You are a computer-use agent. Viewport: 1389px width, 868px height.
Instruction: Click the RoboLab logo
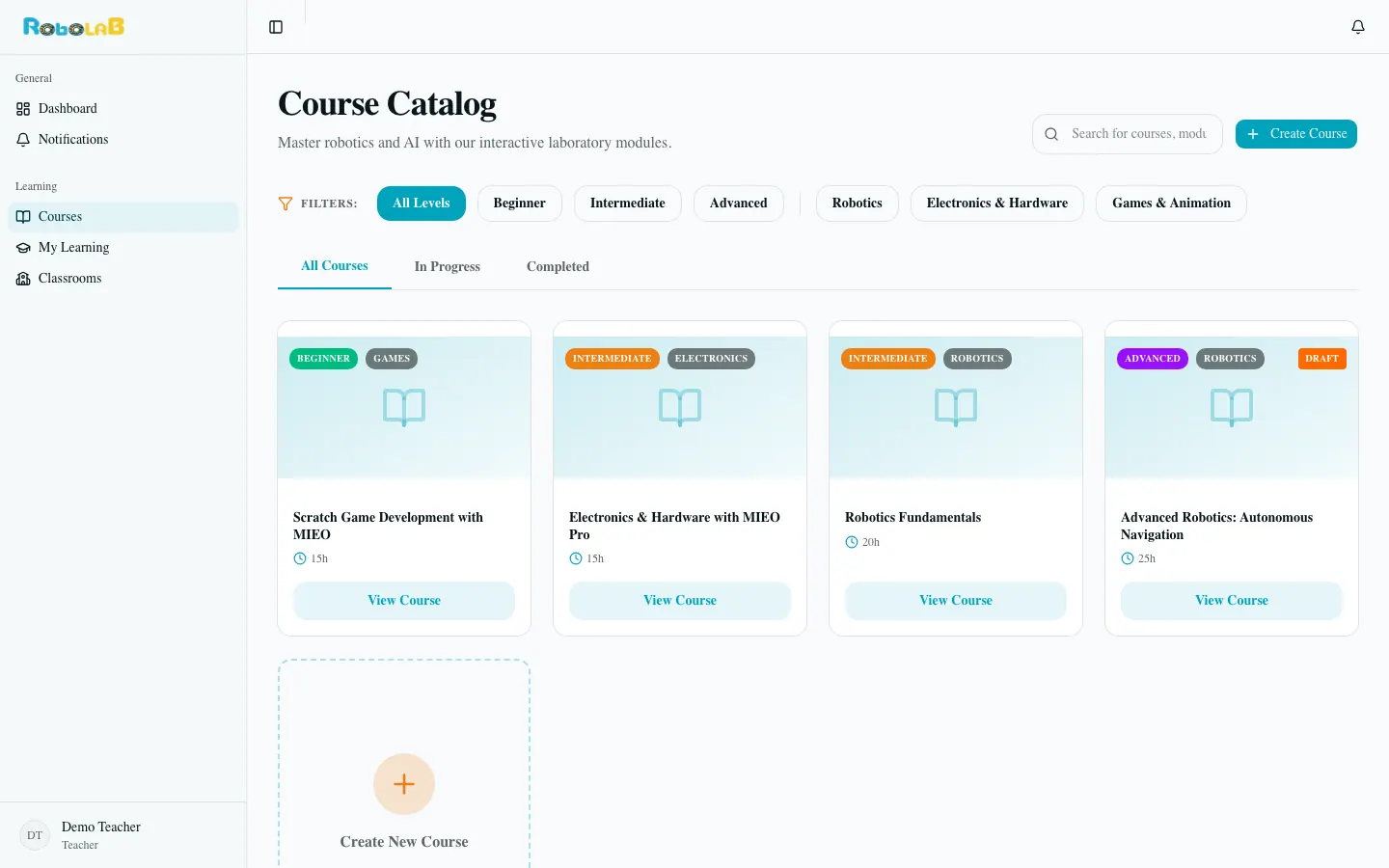(74, 27)
